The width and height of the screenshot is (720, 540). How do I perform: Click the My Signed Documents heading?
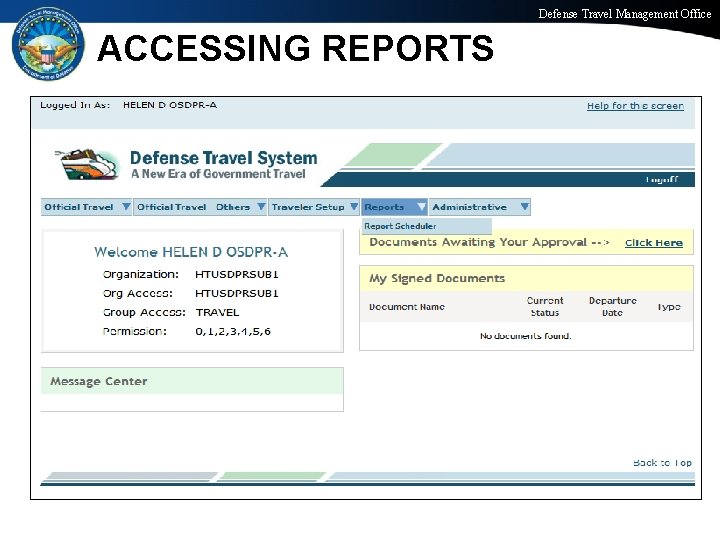pyautogui.click(x=437, y=278)
